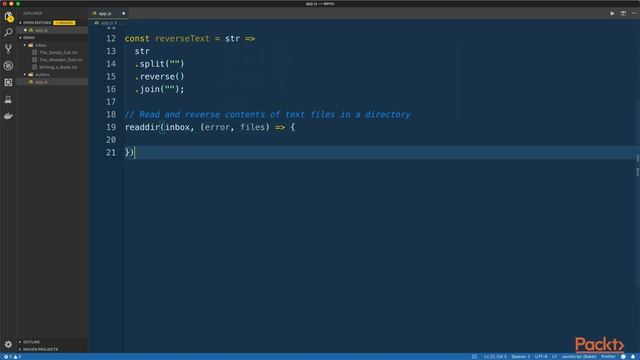Open the editor More Actions menu
Screen dimensions: 640x360
pyautogui.click(x=634, y=13)
